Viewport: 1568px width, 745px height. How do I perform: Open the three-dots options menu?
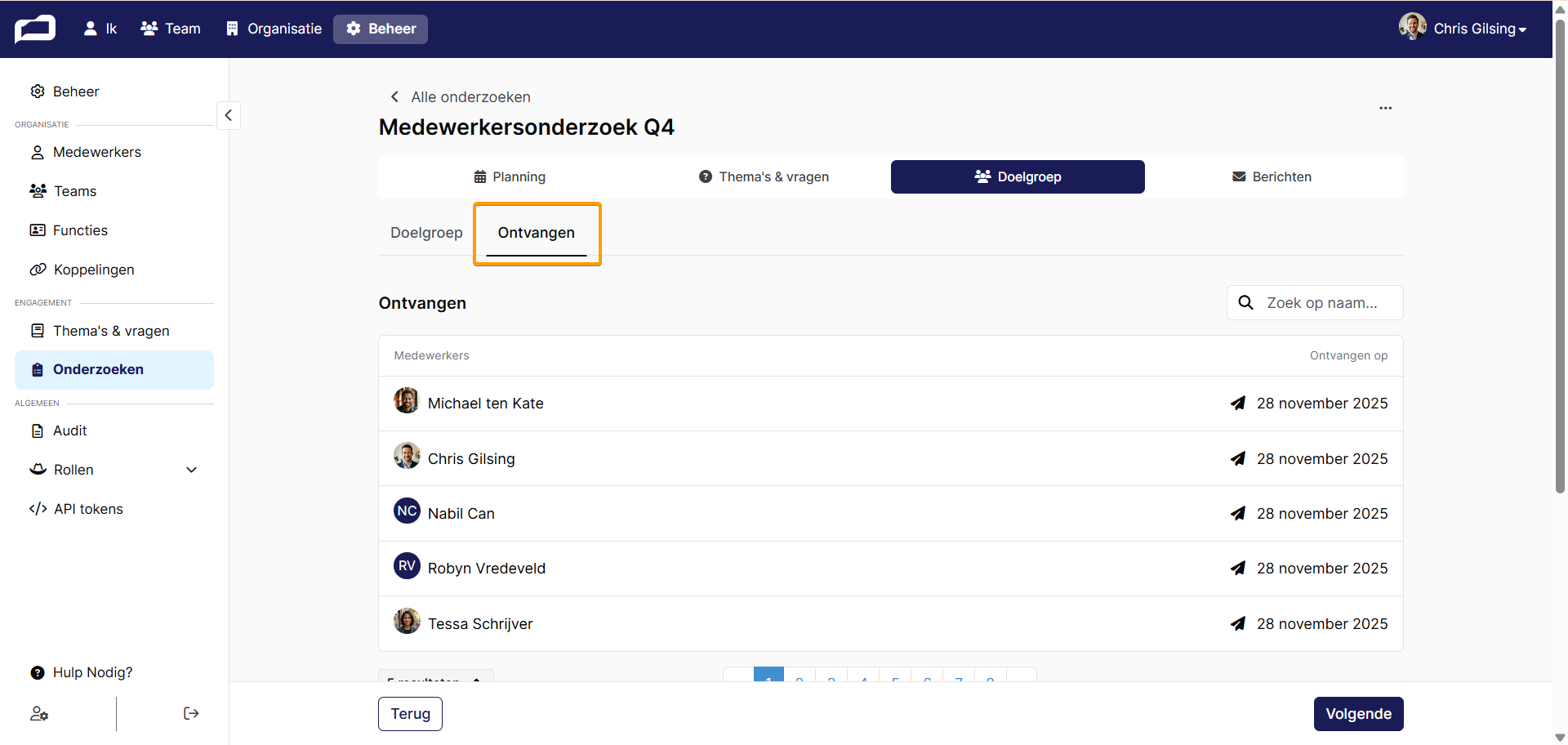(1385, 108)
